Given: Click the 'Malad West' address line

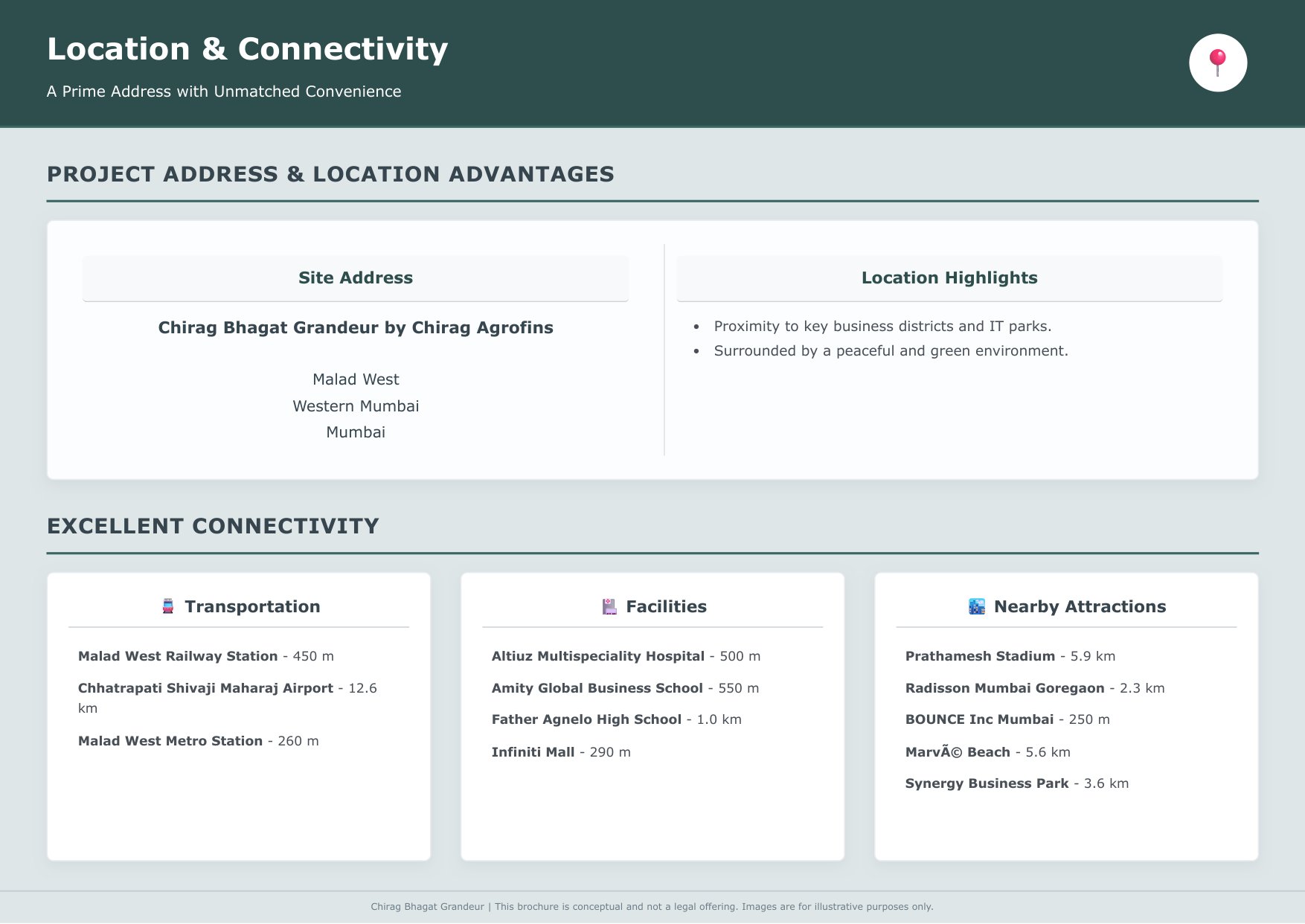Looking at the screenshot, I should pyautogui.click(x=356, y=379).
